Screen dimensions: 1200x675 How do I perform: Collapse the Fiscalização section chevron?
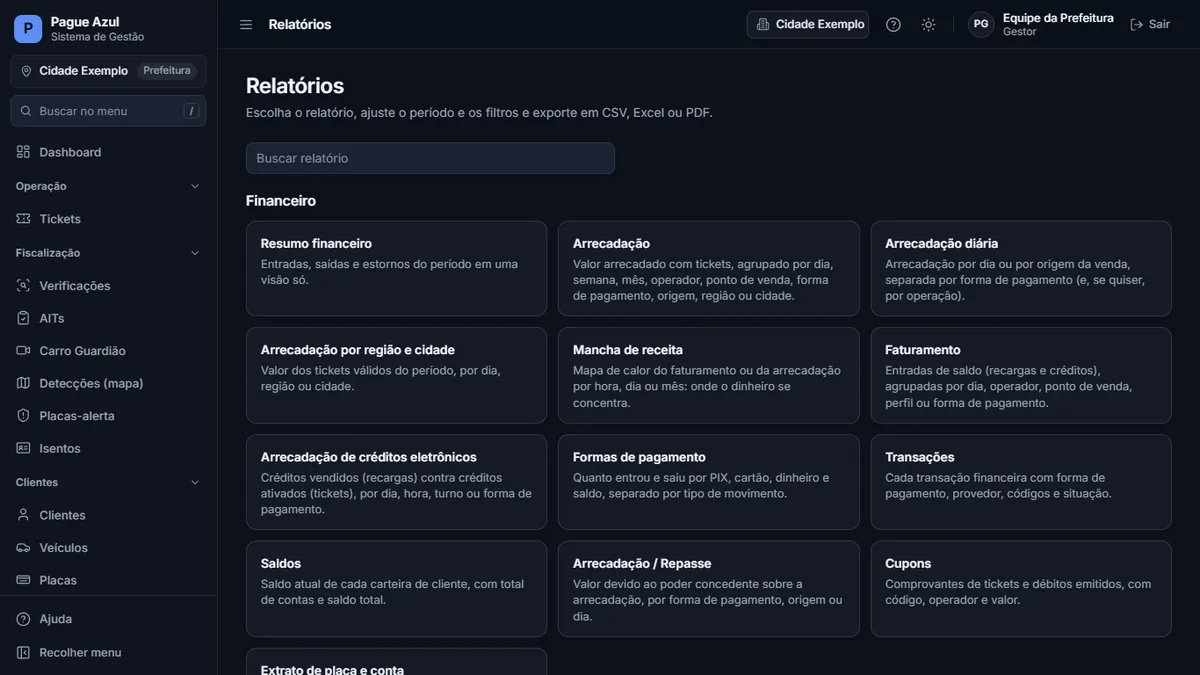pos(195,253)
